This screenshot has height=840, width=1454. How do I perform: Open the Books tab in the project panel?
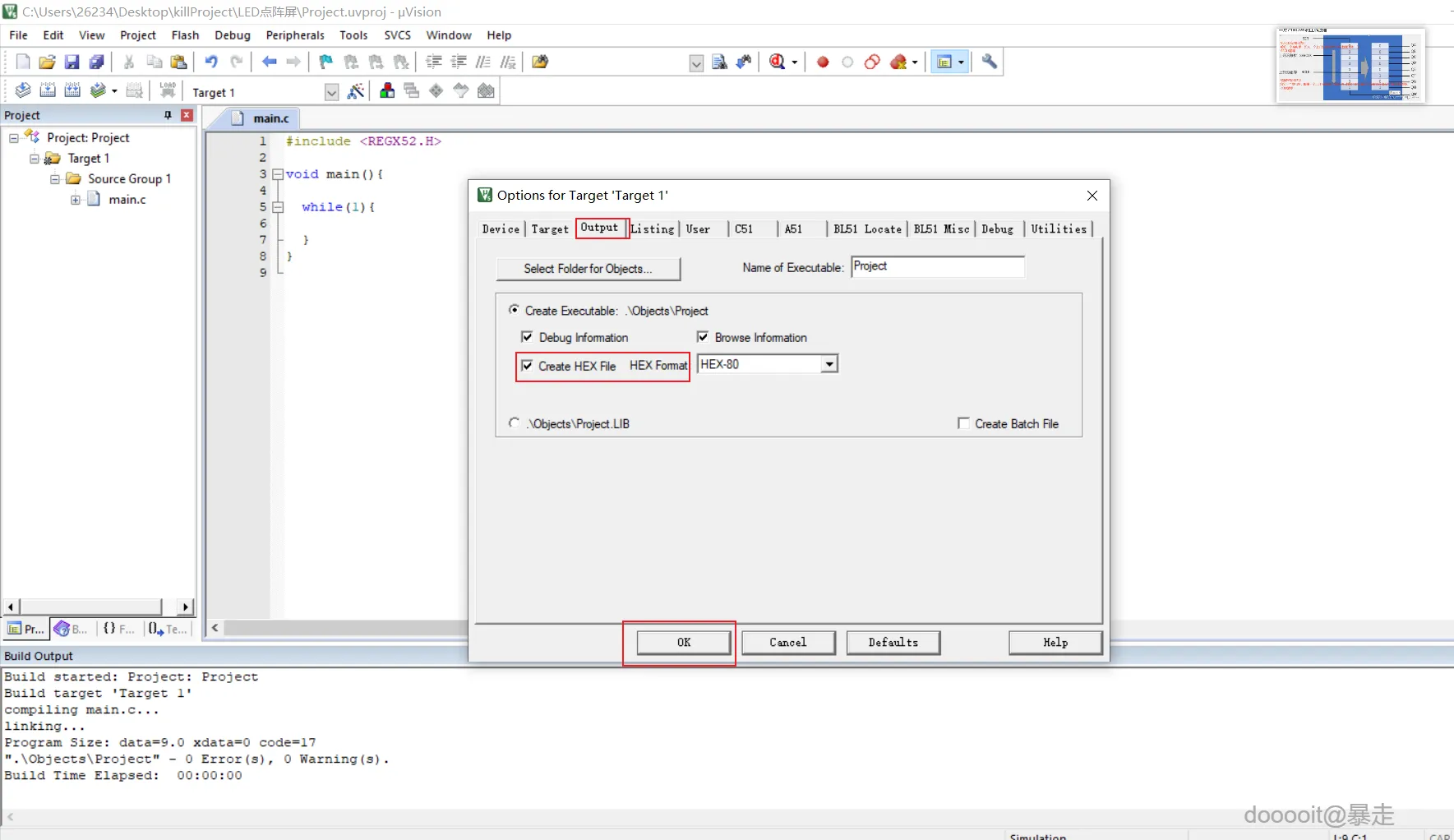click(71, 629)
